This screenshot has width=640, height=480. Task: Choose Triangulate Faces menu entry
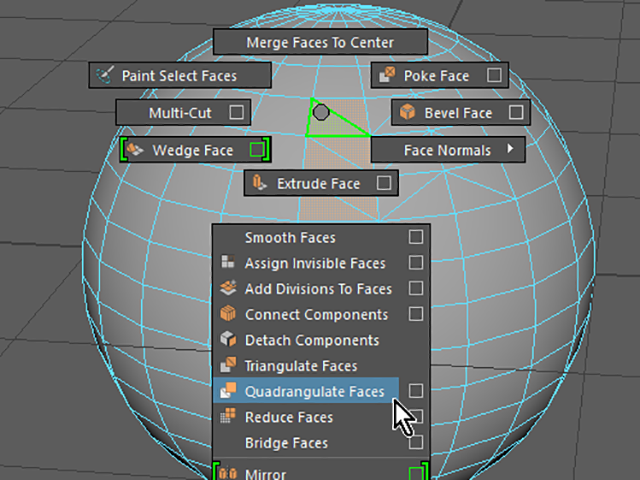[x=321, y=365]
